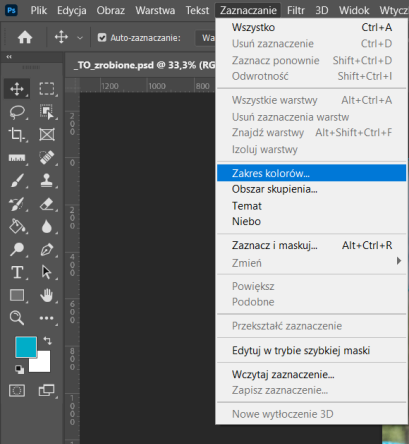The image size is (409, 444).
Task: Open the tool preset picker arrow
Action: [x=80, y=38]
